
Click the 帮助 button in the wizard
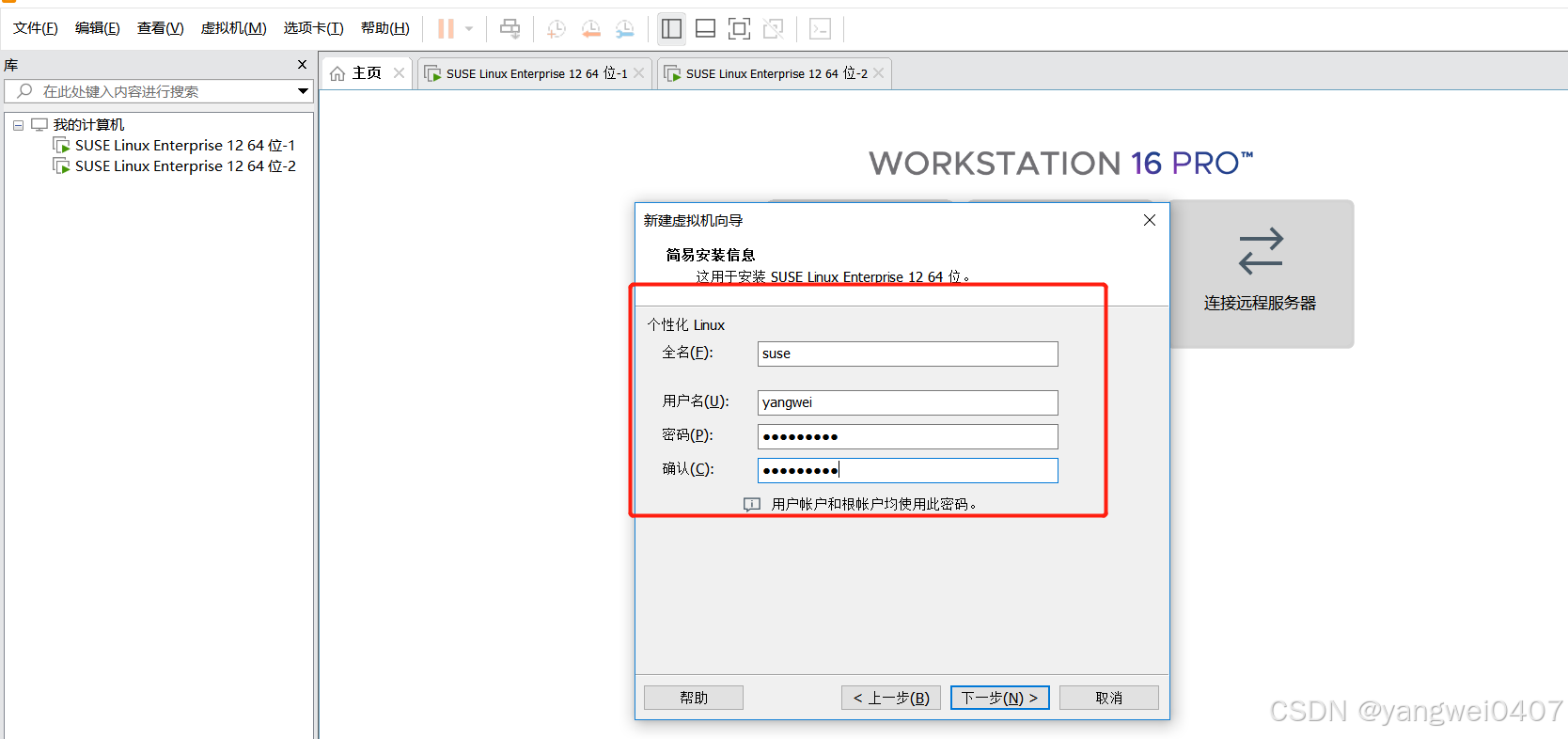coord(694,698)
